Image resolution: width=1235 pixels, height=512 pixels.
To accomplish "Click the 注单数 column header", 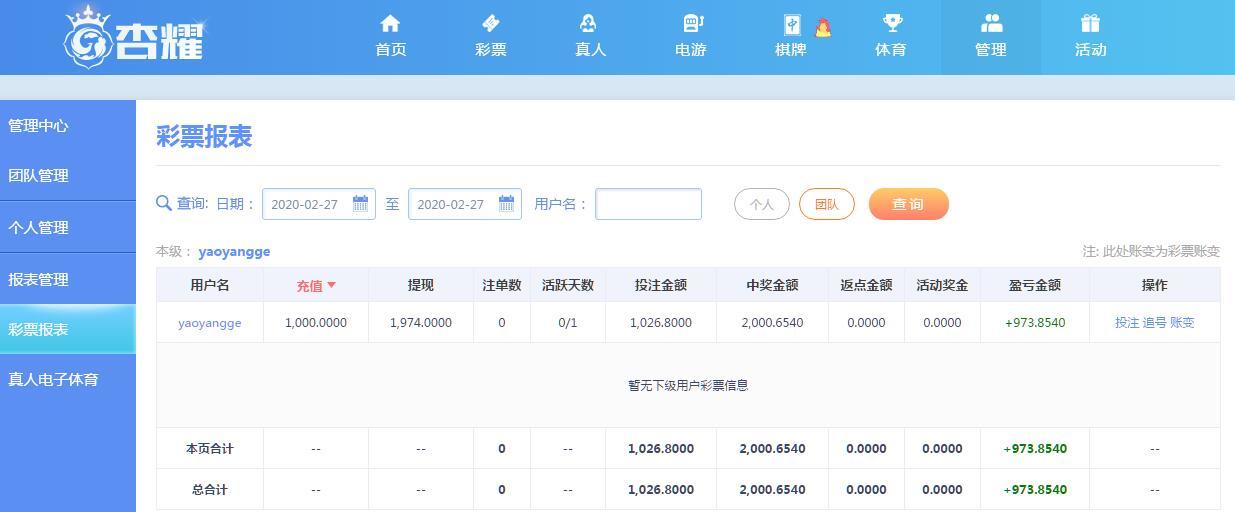I will (502, 285).
